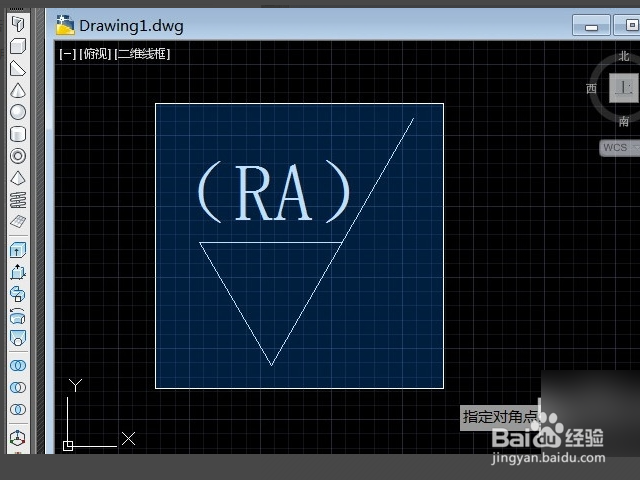Choose the Intersect boolean tool
Screen dimensions: 640x480
click(x=18, y=409)
